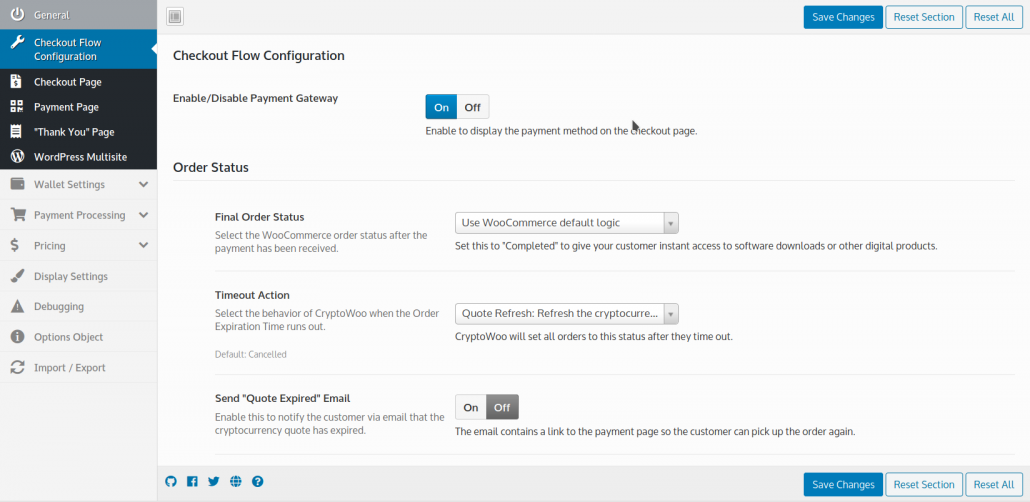Click the shopping cart icon for Payment Processing

(18, 215)
